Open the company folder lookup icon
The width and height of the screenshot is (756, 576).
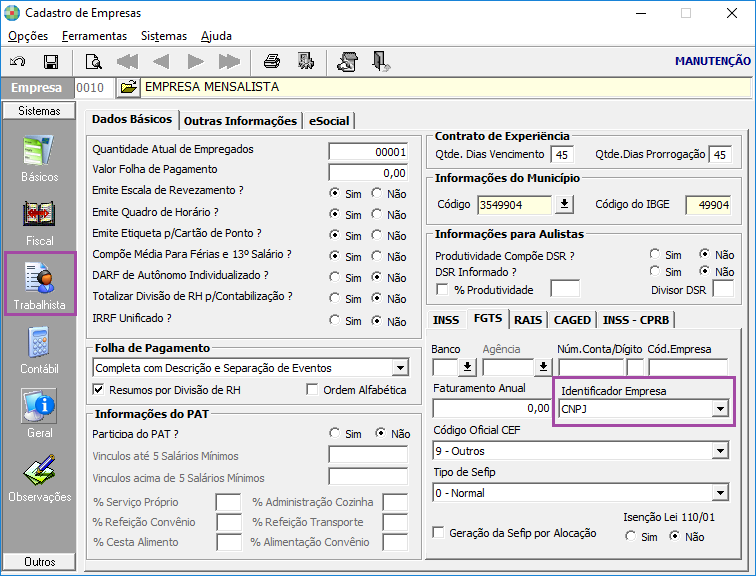[x=128, y=88]
